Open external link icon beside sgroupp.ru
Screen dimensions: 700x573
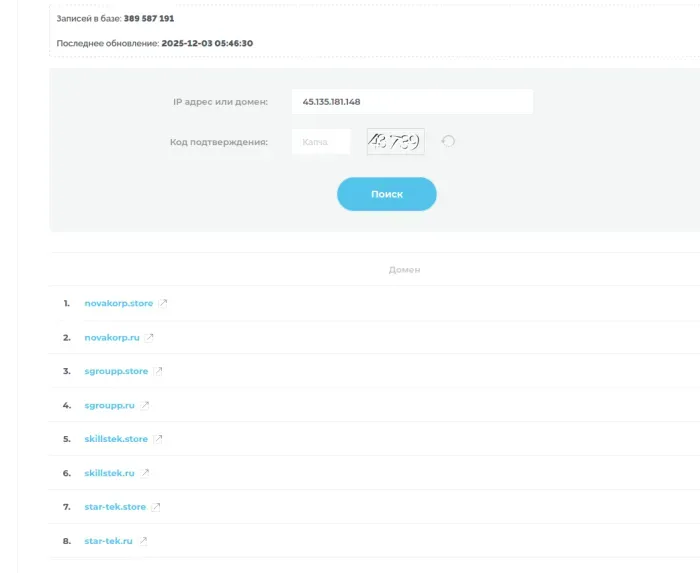coord(144,405)
